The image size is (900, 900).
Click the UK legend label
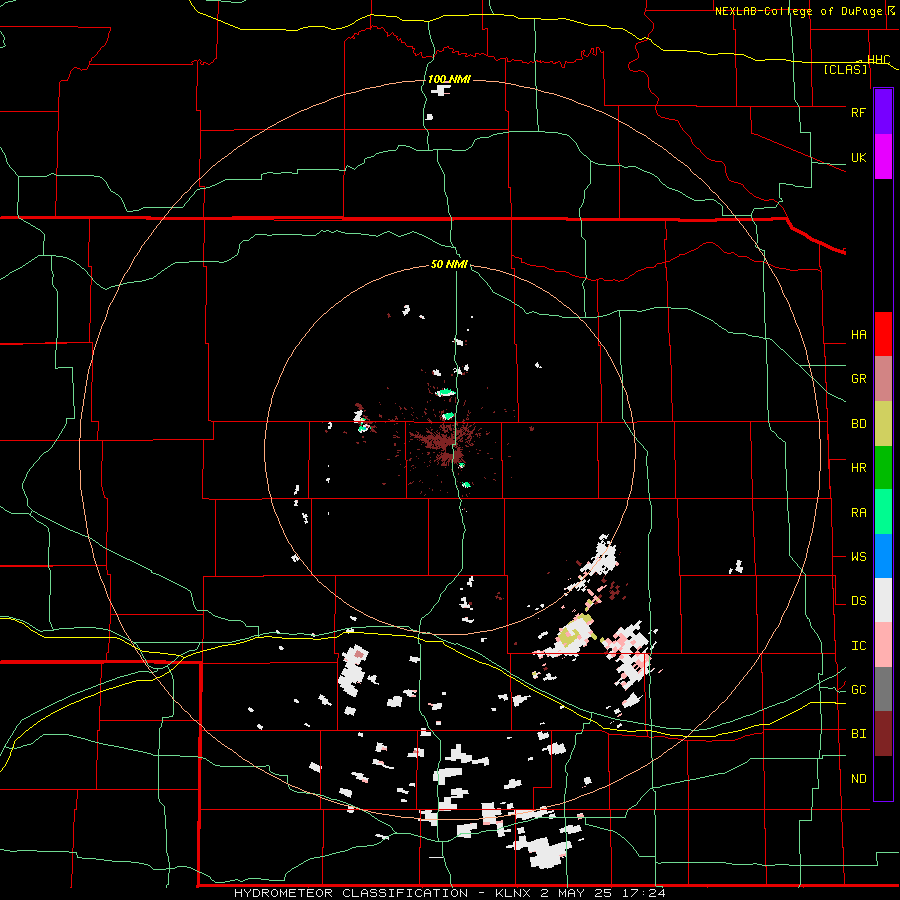(x=858, y=157)
